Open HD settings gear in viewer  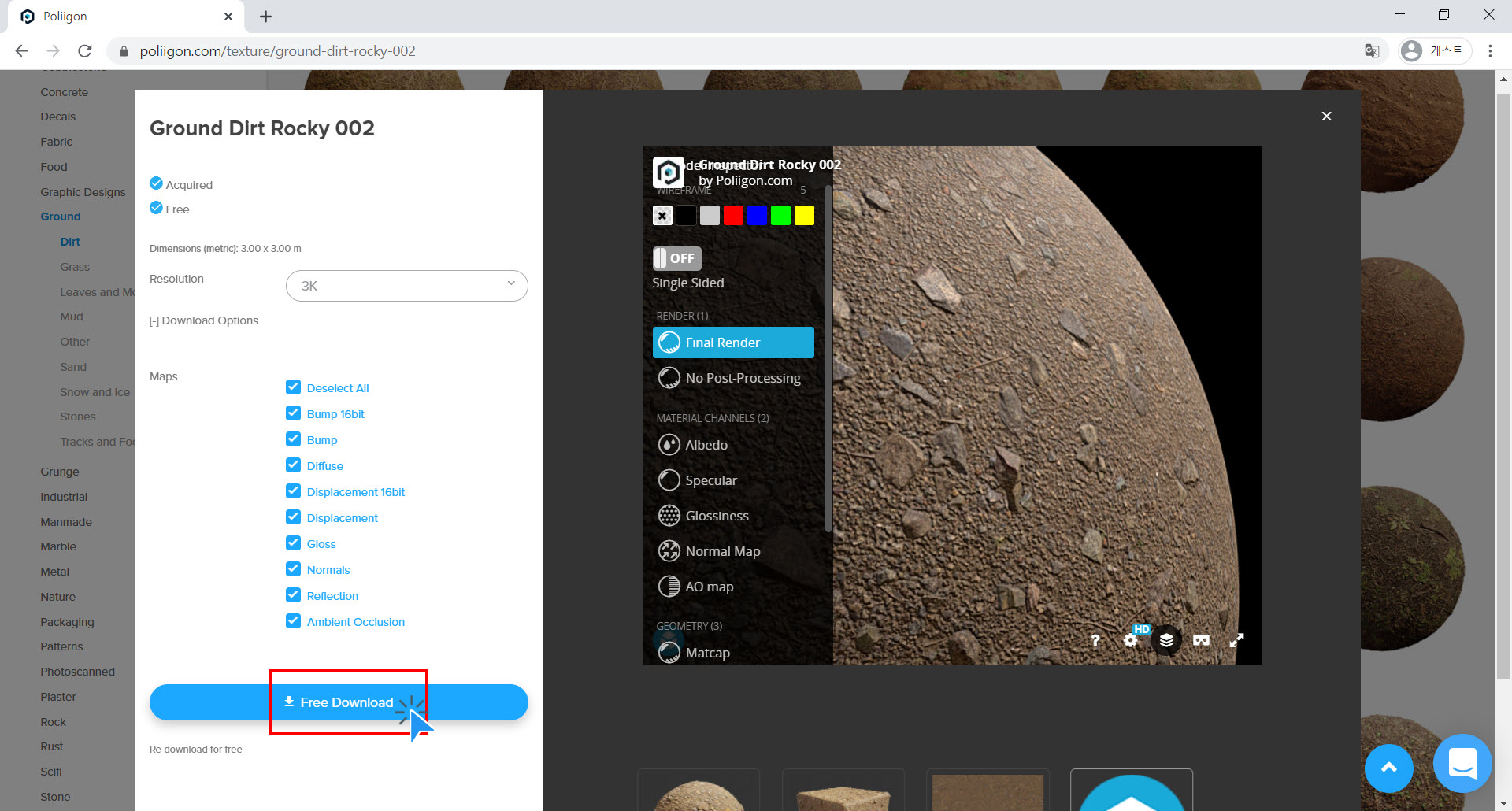(1131, 639)
